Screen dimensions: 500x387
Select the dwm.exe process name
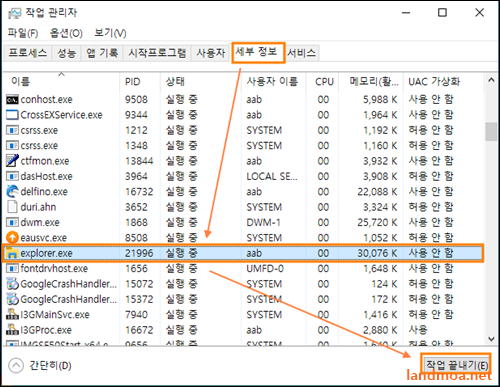coord(40,222)
